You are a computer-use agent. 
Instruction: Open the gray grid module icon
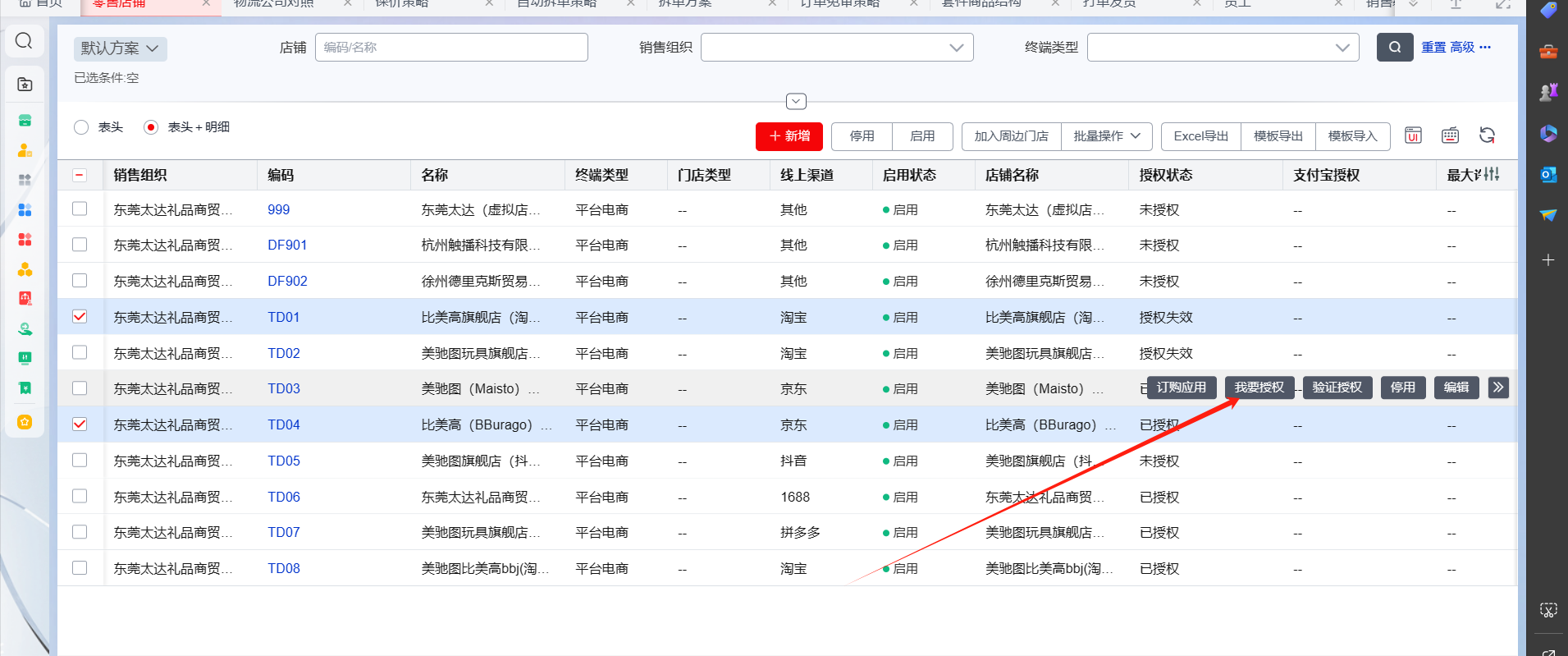[x=25, y=180]
